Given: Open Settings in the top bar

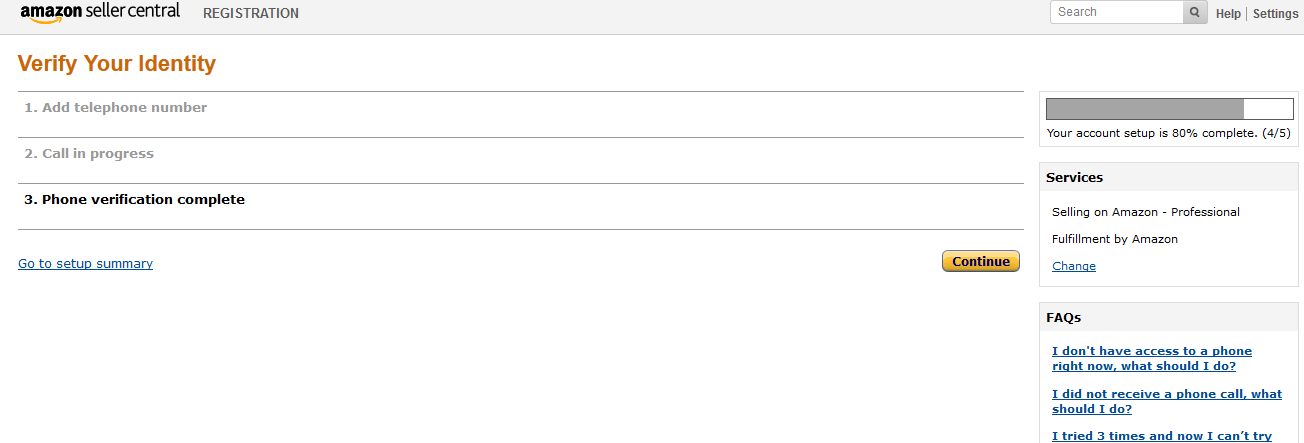Looking at the screenshot, I should [x=1275, y=14].
